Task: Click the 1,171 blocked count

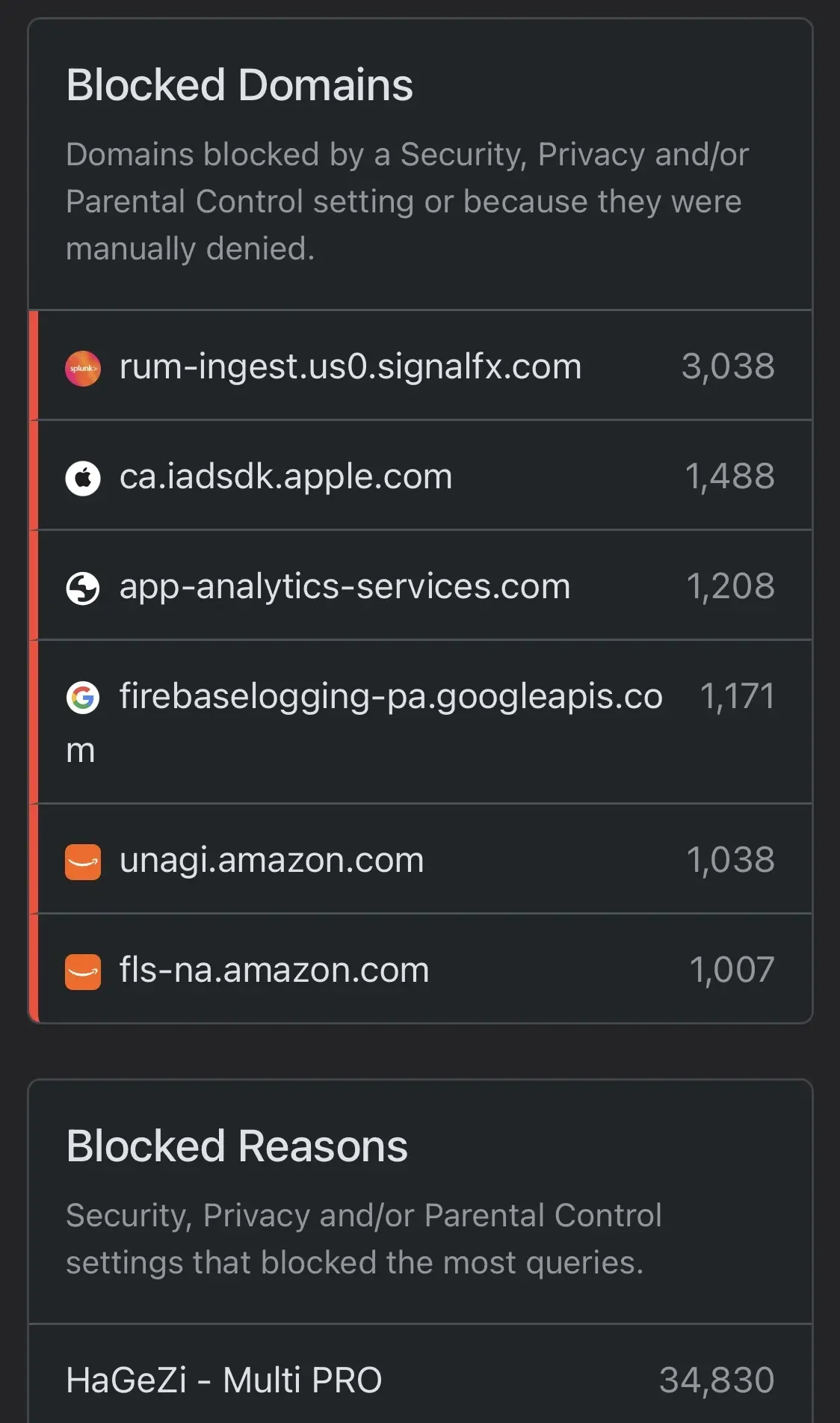Action: tap(738, 696)
